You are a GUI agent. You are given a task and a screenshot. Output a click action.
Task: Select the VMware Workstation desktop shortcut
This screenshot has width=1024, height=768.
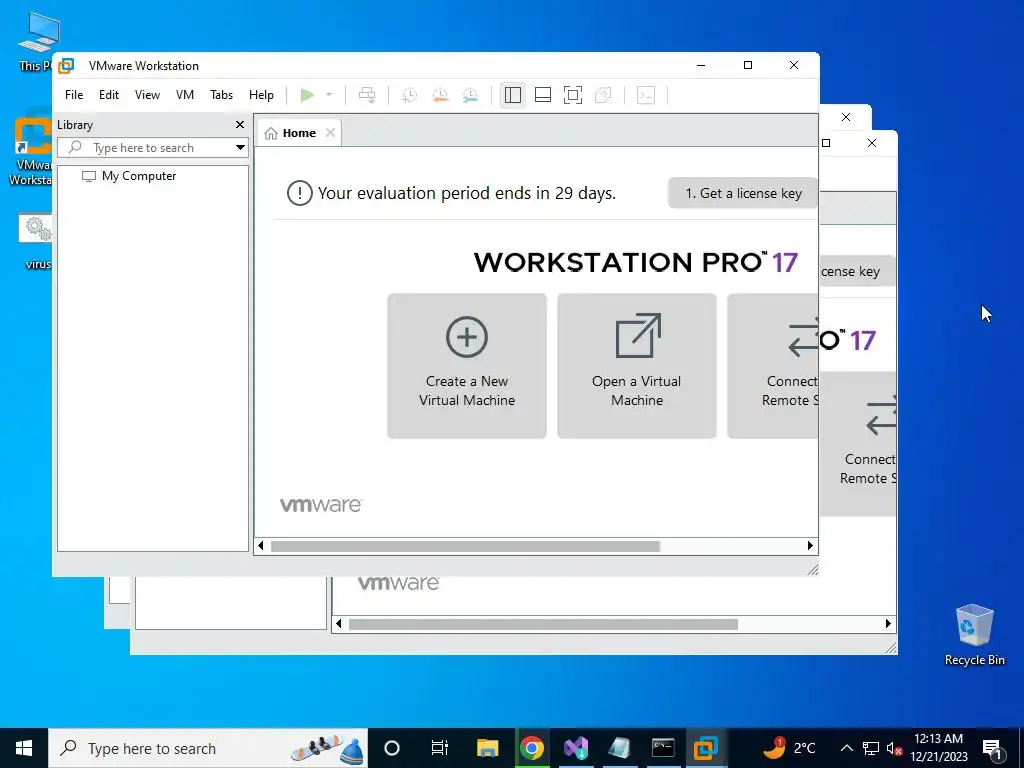tap(31, 150)
